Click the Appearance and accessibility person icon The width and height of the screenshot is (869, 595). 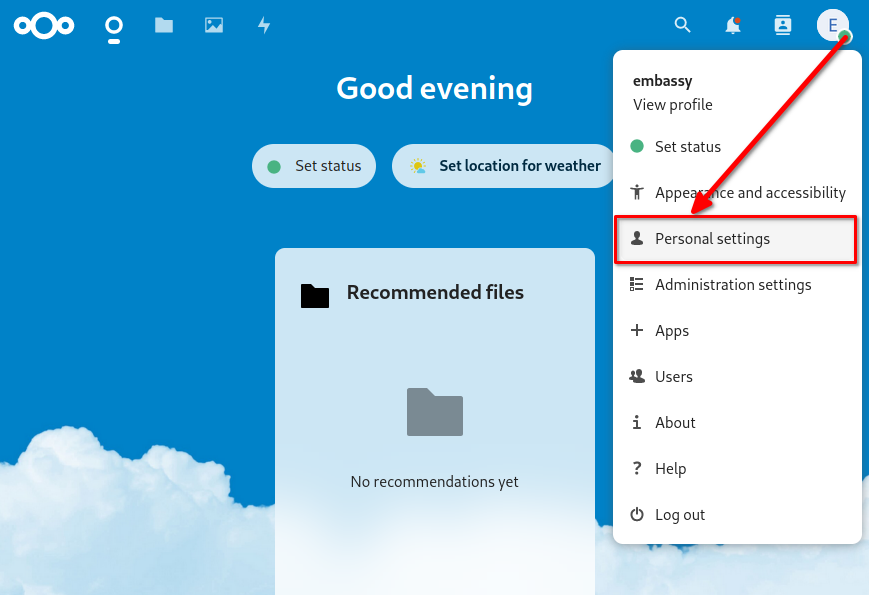(x=636, y=192)
